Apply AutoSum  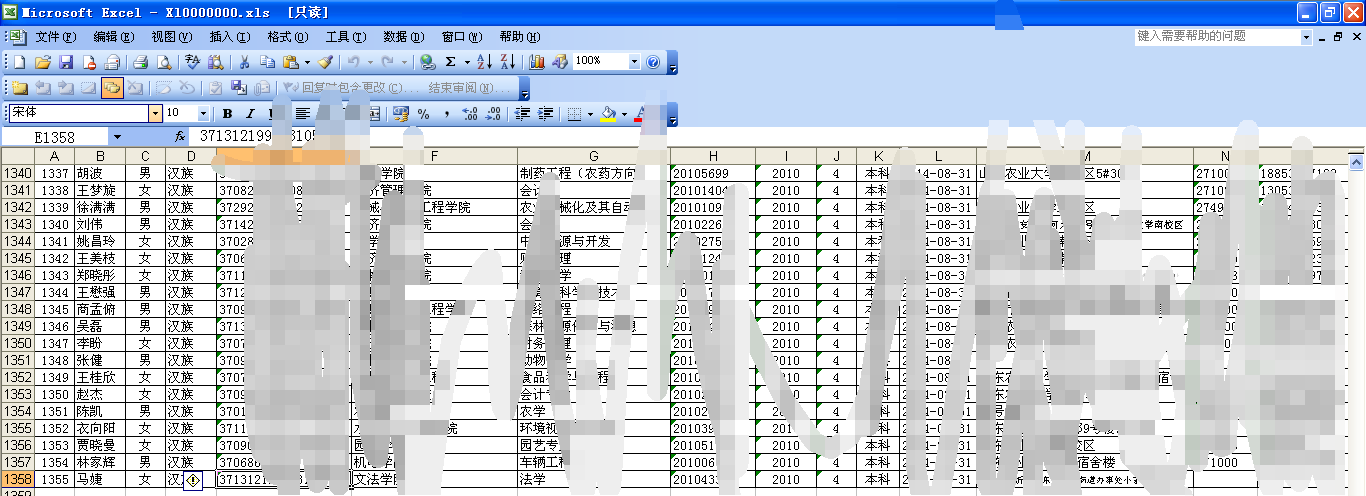(x=451, y=62)
